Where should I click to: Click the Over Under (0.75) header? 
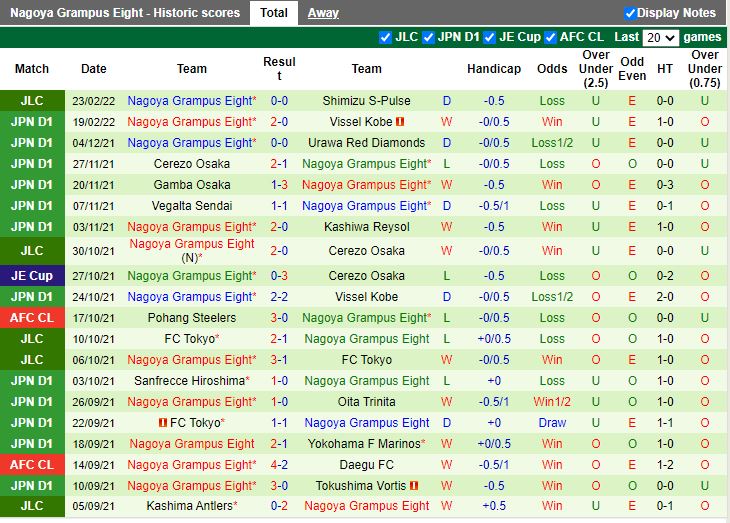point(704,69)
